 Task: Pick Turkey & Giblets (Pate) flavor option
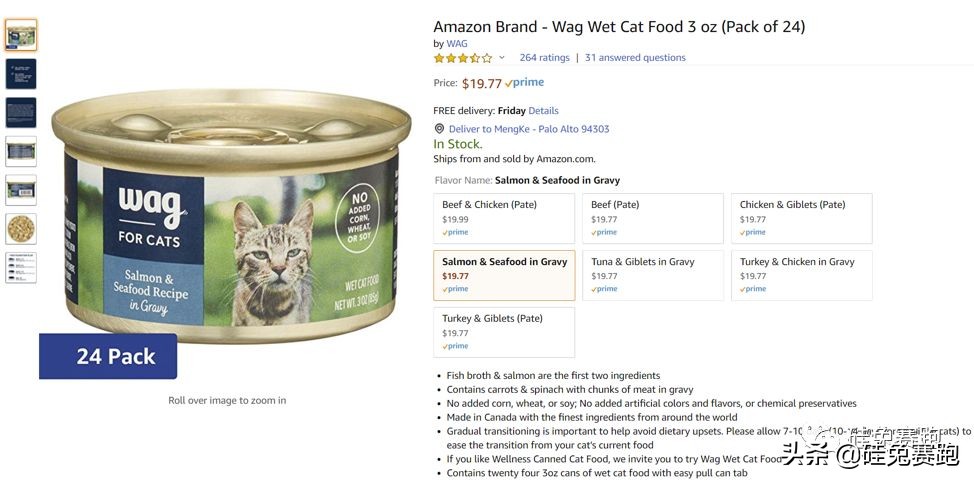point(504,332)
